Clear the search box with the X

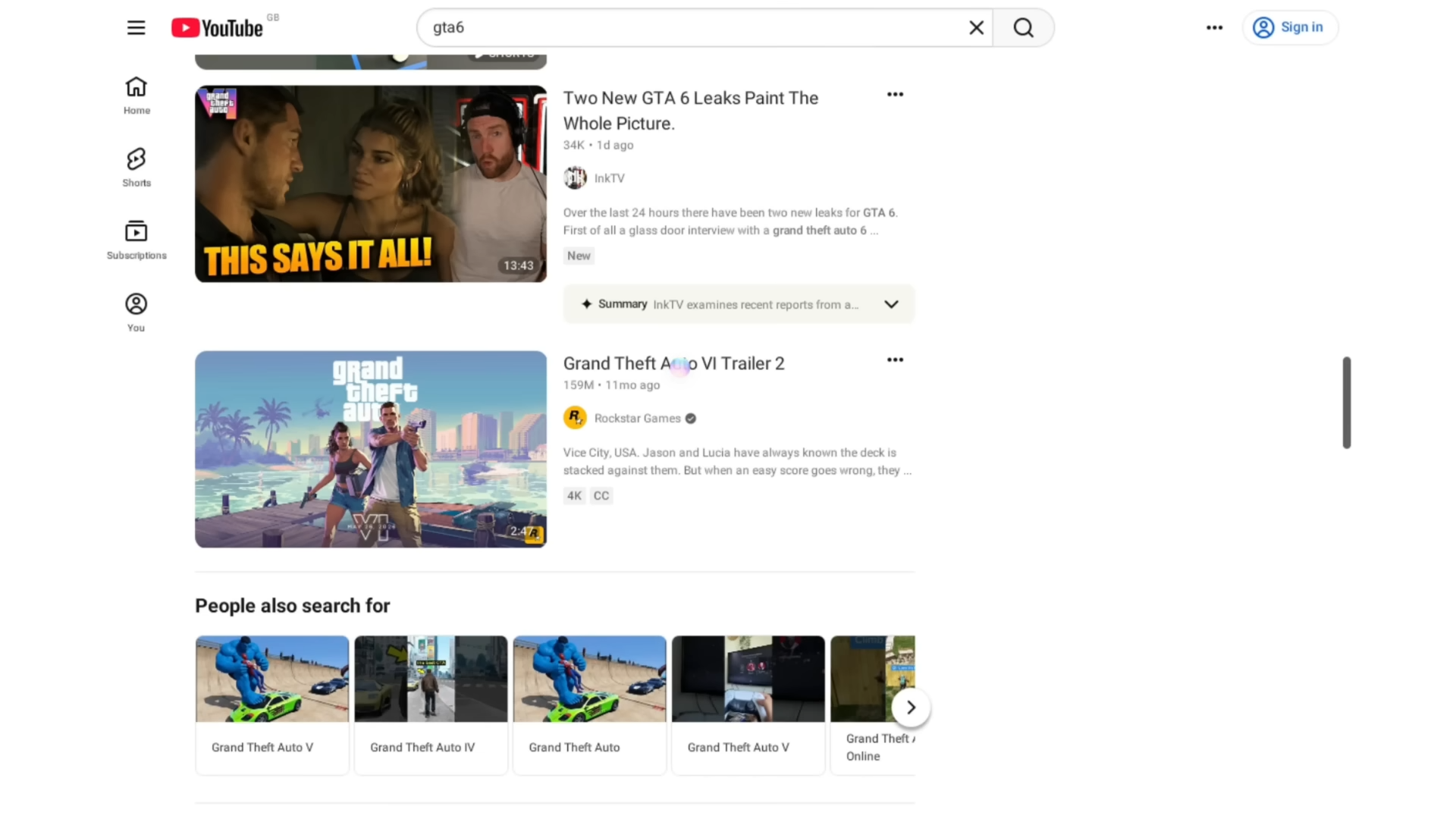click(x=976, y=28)
